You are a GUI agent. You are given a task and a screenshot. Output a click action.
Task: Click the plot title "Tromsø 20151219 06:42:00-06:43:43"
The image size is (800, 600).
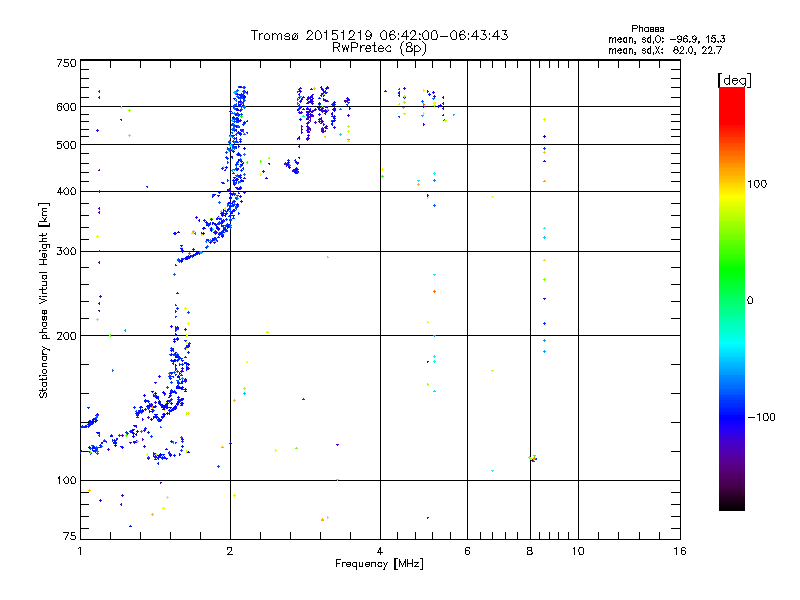[x=379, y=35]
